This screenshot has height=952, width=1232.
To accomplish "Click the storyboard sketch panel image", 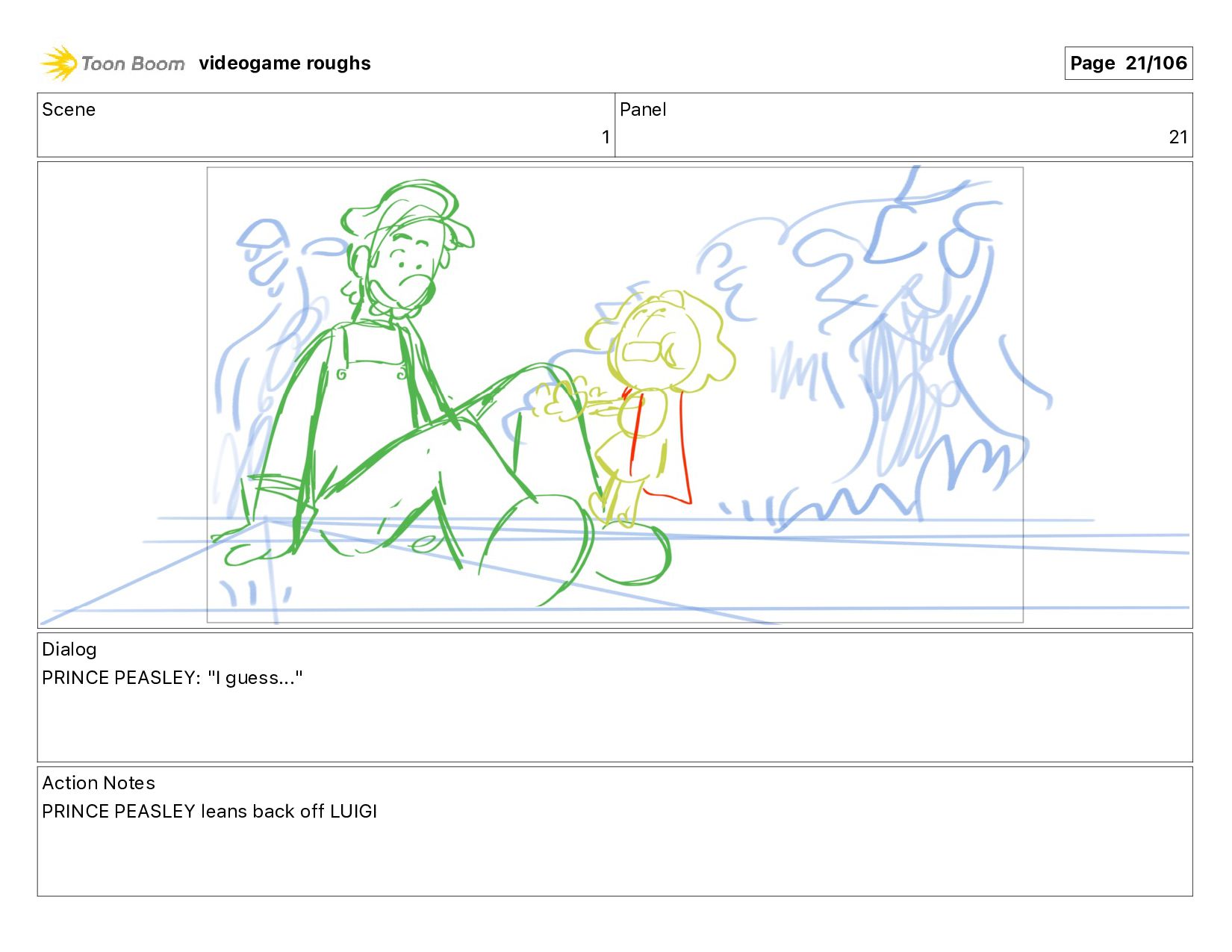I will [x=615, y=394].
